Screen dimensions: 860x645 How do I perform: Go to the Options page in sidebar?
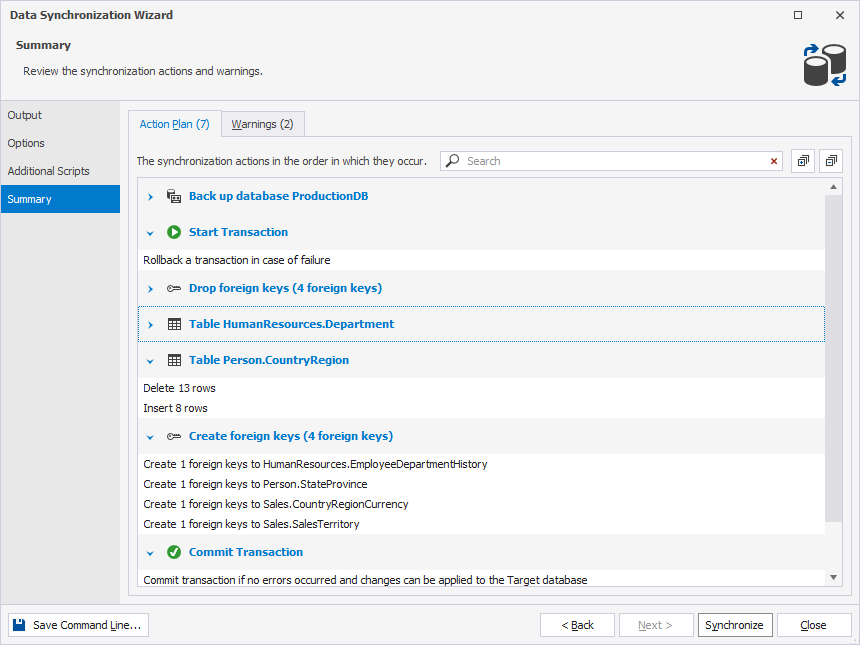[26, 143]
